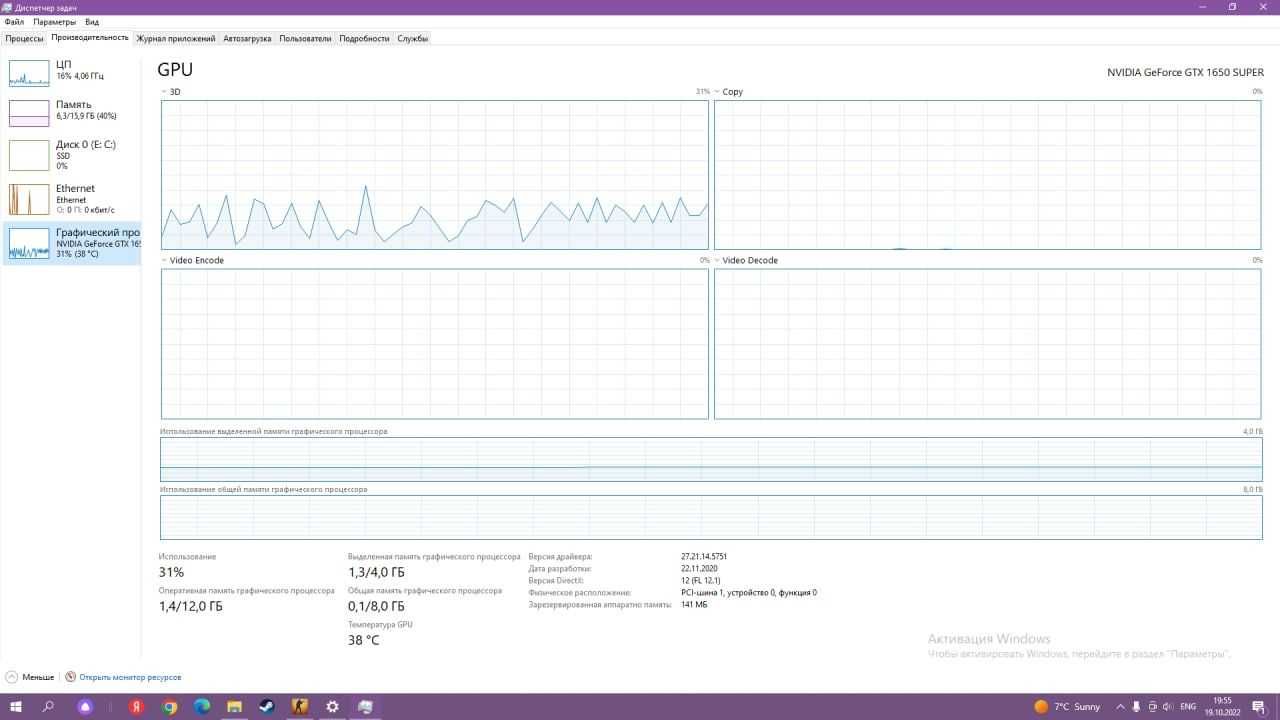Open the Автозагрузка tab
The height and width of the screenshot is (720, 1280).
tap(247, 38)
